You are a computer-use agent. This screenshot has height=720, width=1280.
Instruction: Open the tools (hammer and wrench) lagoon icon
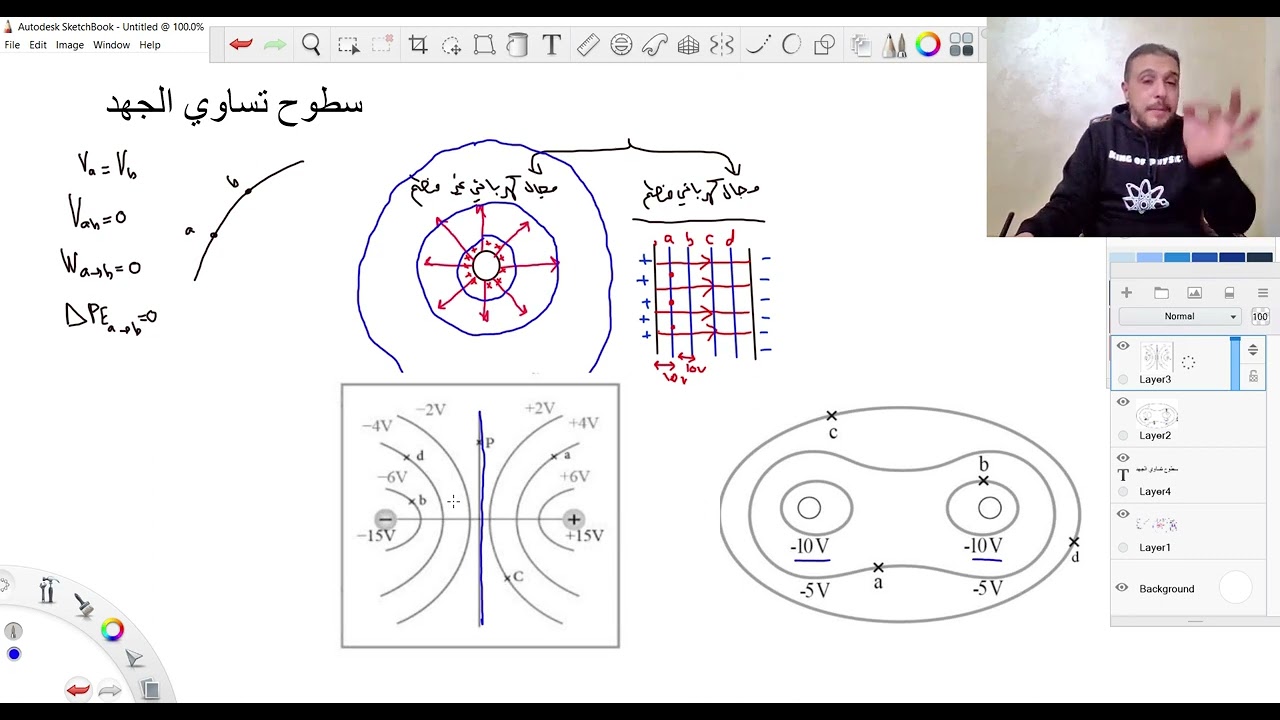(x=47, y=591)
